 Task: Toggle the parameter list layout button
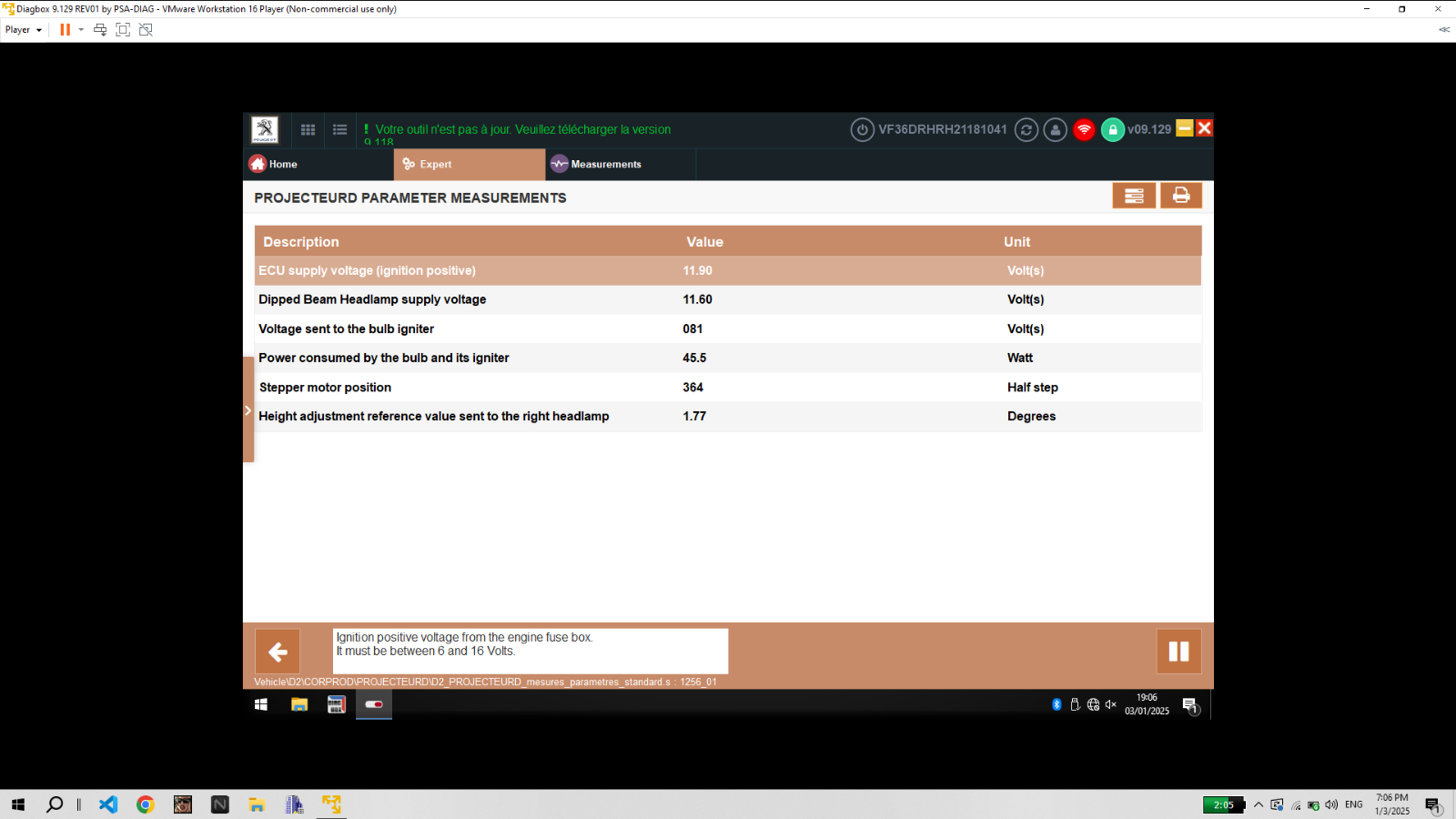[1134, 195]
